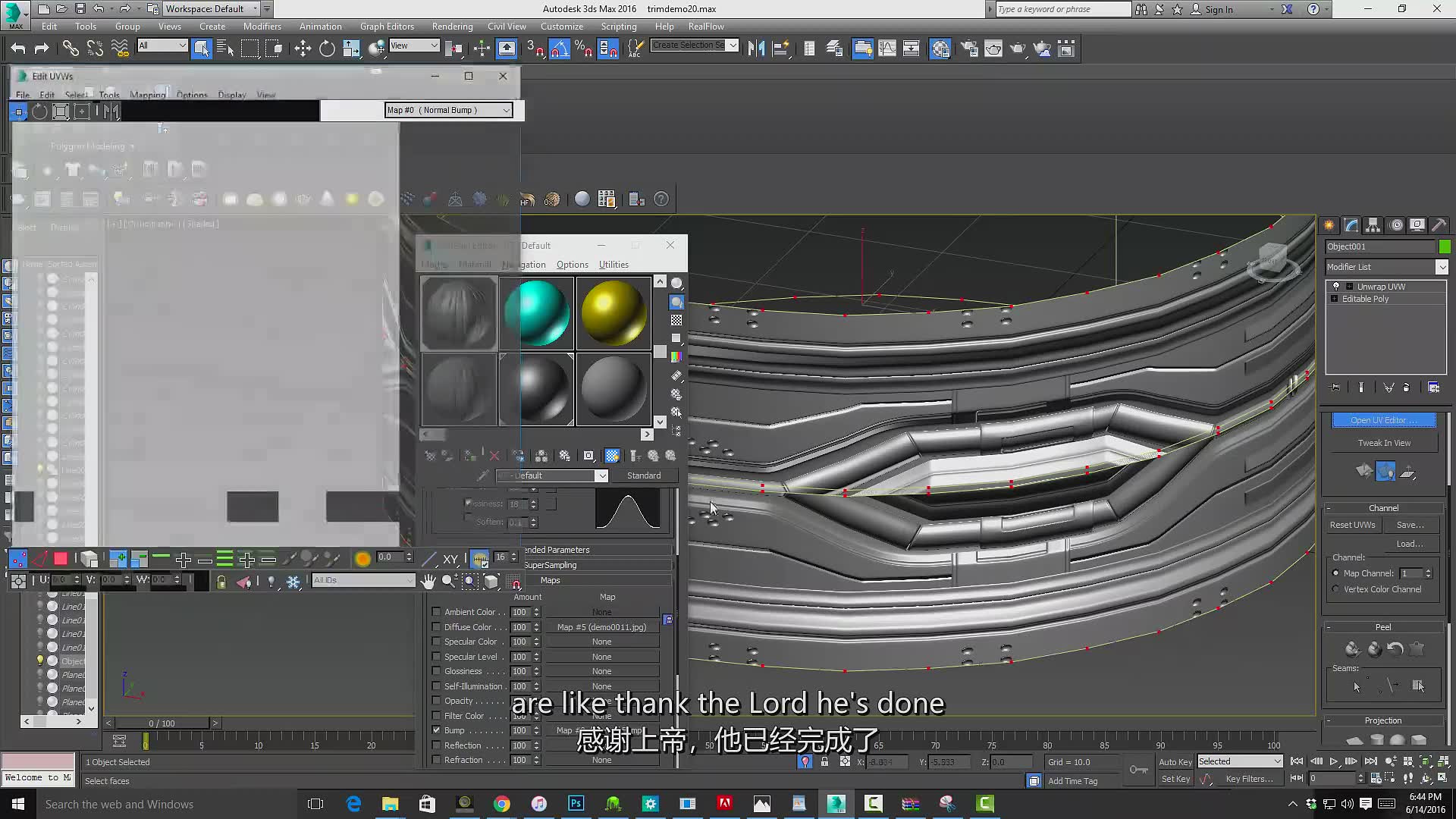Select the cyan material sample sphere

(536, 313)
